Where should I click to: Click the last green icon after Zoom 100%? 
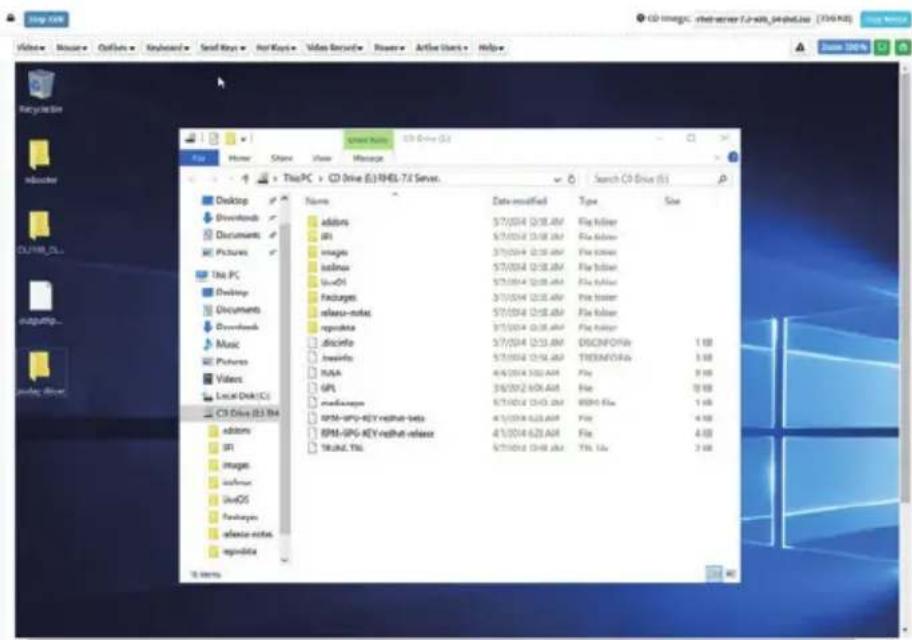(903, 47)
